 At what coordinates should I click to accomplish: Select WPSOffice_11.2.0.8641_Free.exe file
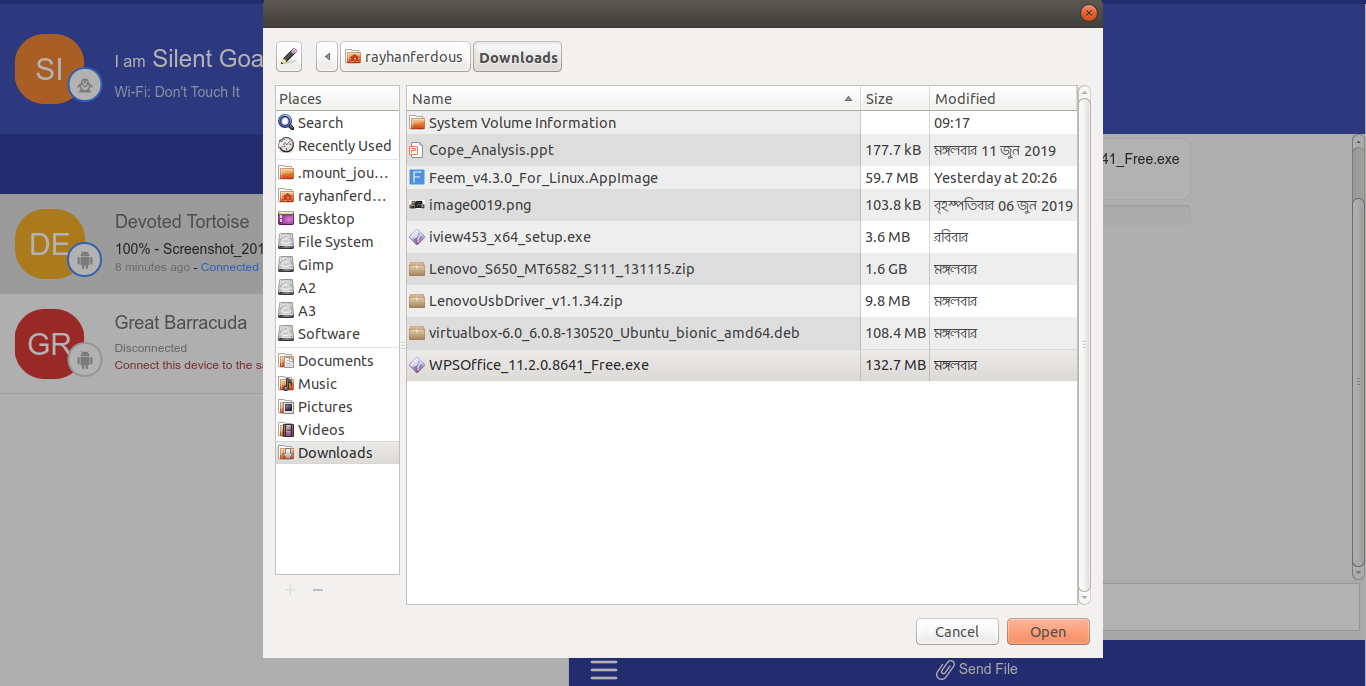pyautogui.click(x=741, y=365)
